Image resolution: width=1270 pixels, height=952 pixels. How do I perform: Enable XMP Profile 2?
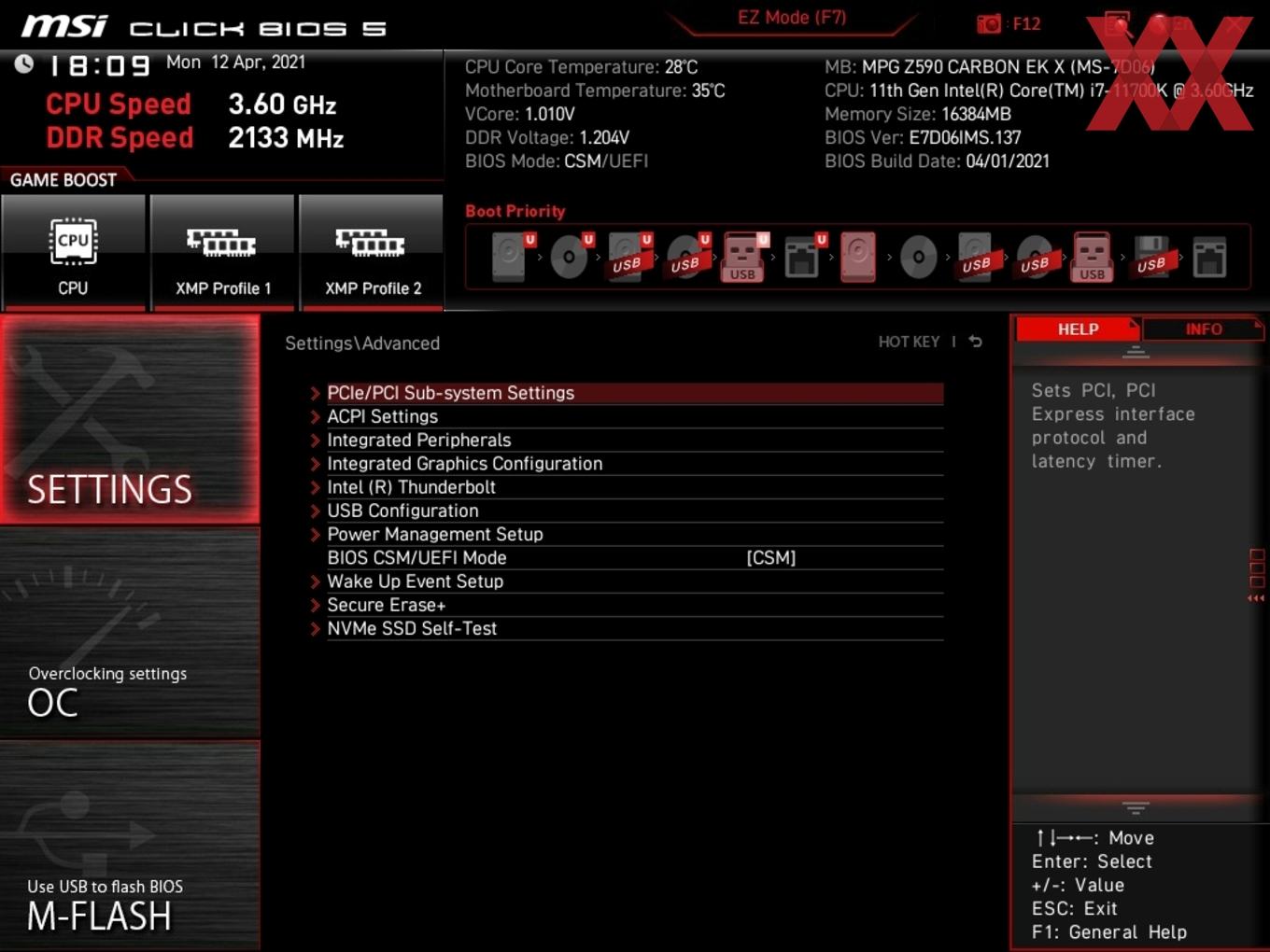point(372,252)
